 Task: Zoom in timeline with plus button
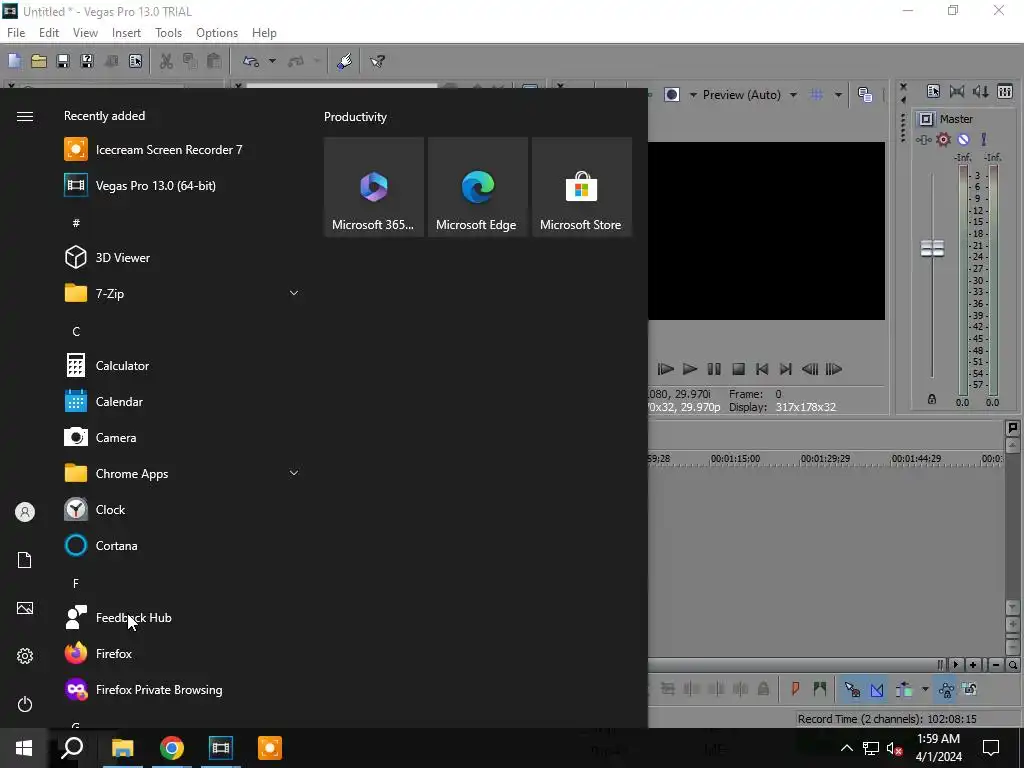[973, 665]
